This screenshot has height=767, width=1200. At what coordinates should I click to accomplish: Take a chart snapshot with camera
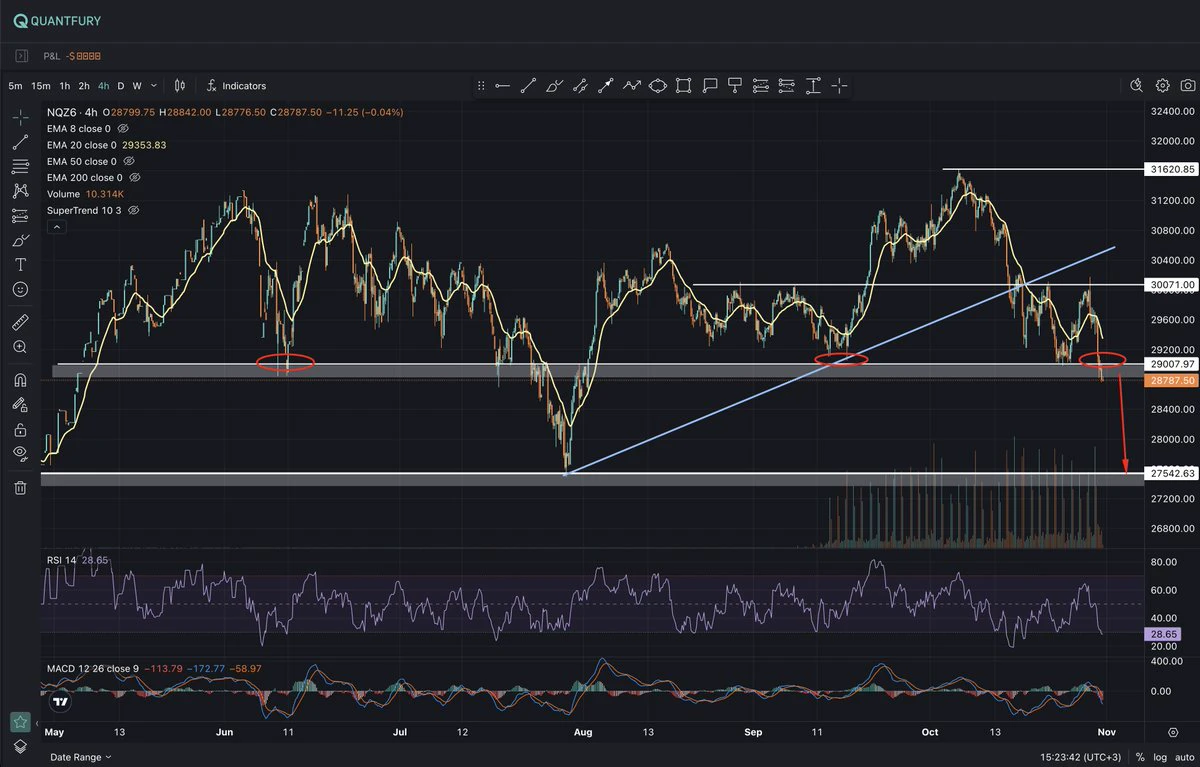pos(1187,86)
